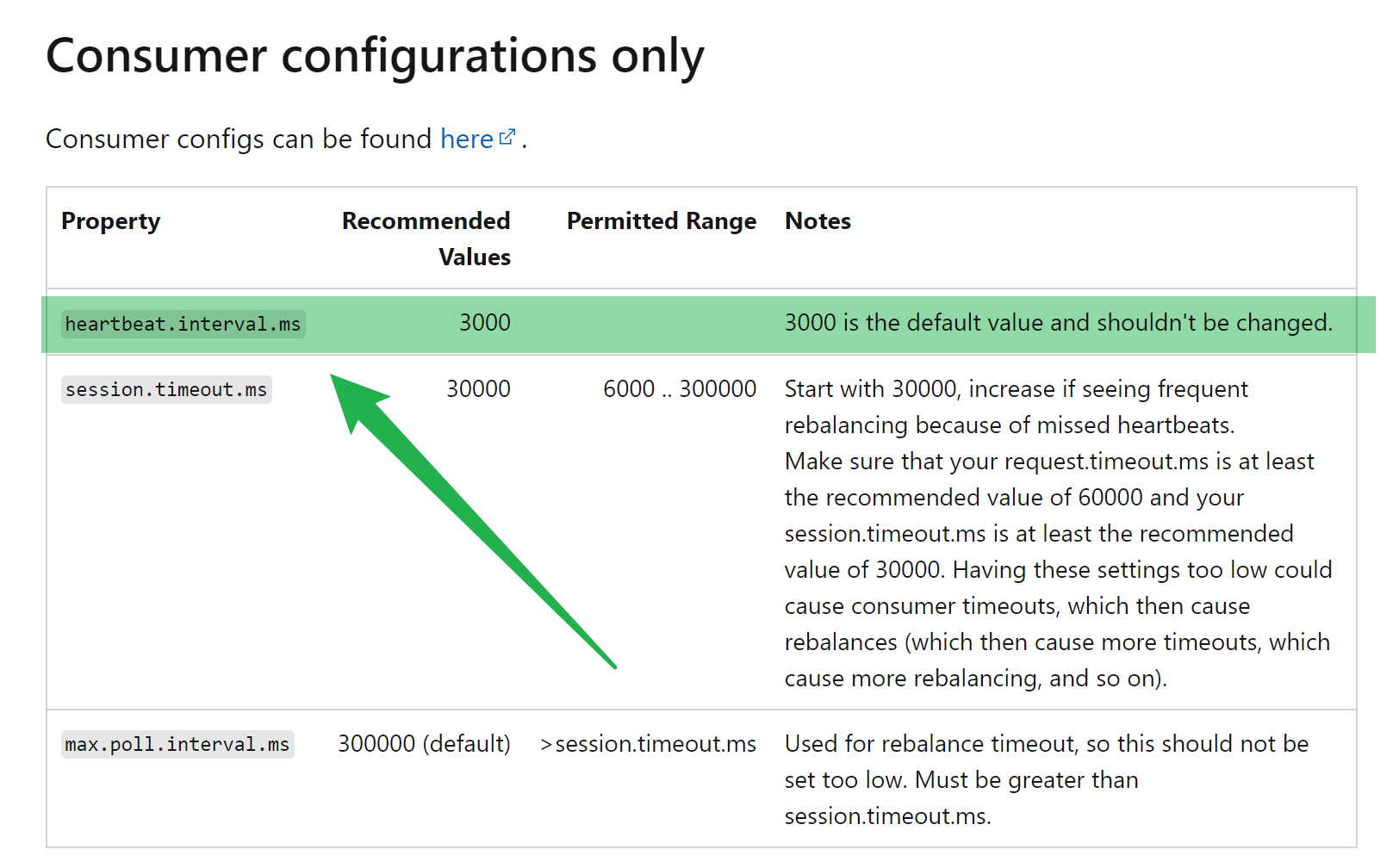The image size is (1399, 868).
Task: Select the max.poll.interval.ms property code
Action: tap(177, 744)
